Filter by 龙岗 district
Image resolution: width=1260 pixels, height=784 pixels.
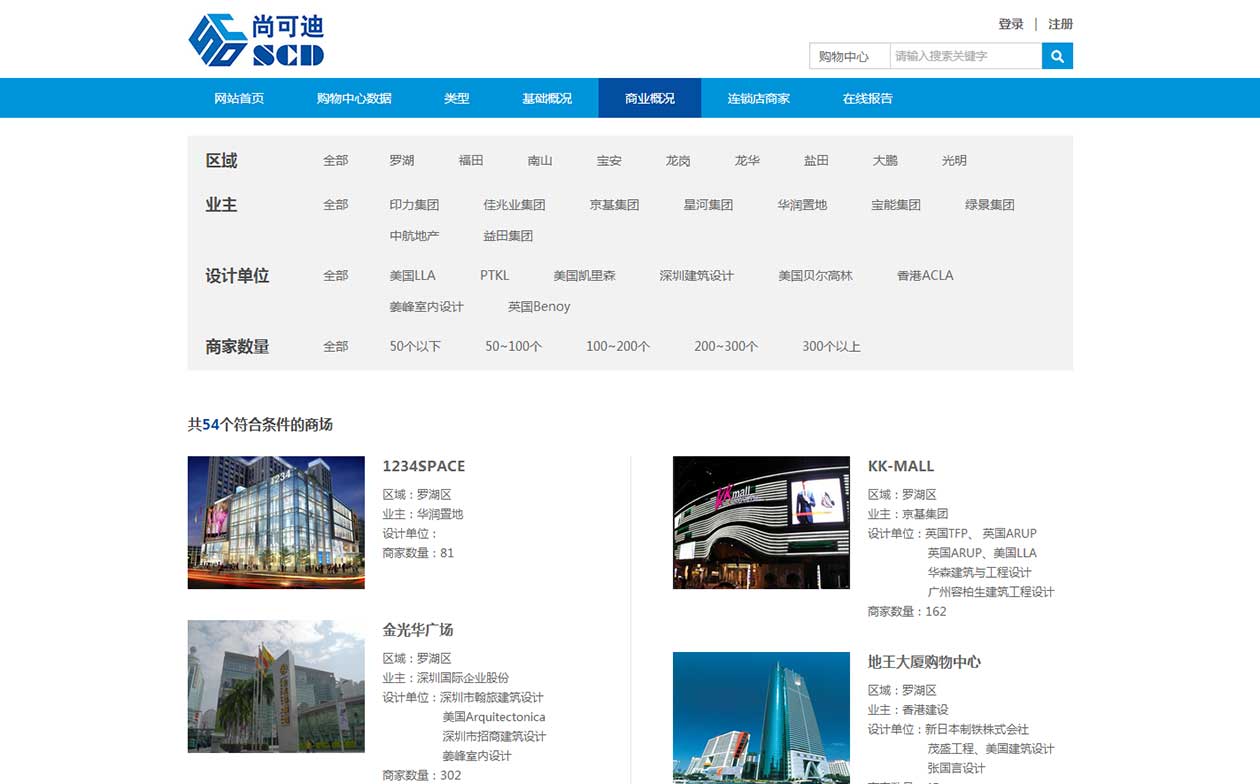tap(678, 160)
